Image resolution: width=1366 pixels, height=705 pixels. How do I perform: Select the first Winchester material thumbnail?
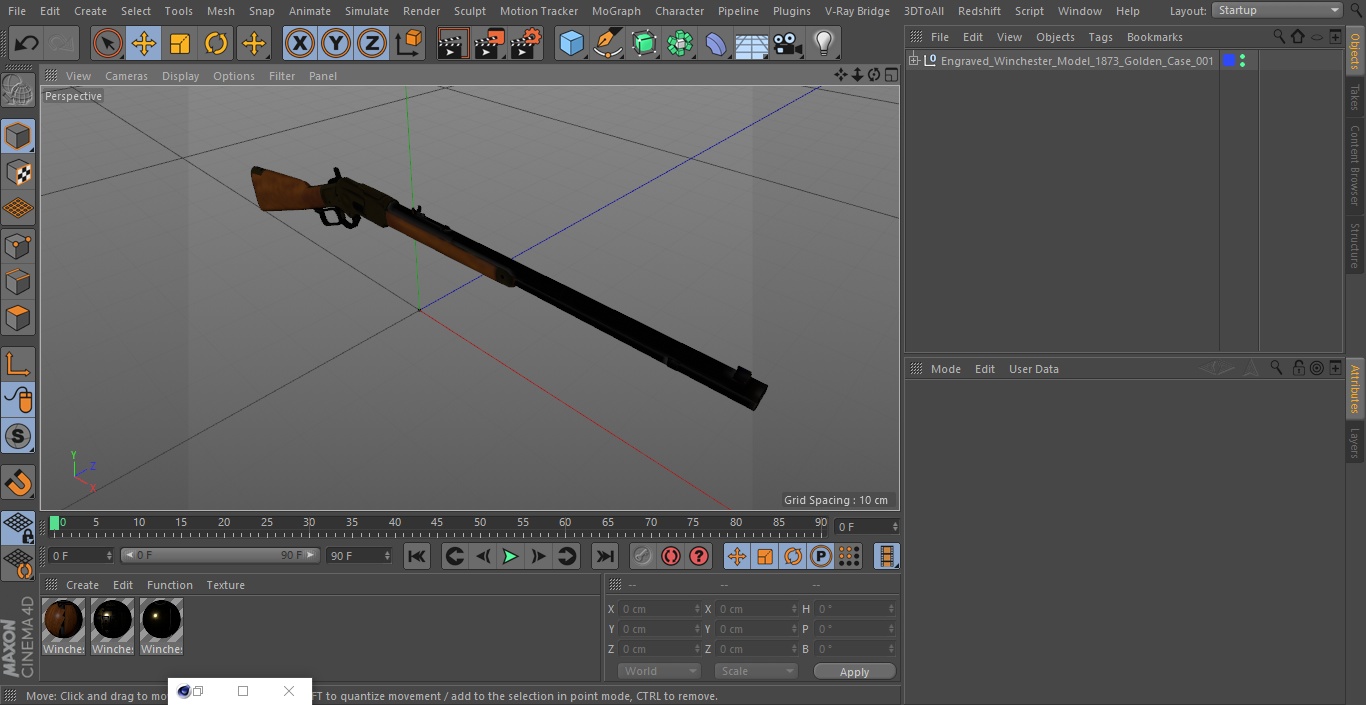click(x=64, y=627)
